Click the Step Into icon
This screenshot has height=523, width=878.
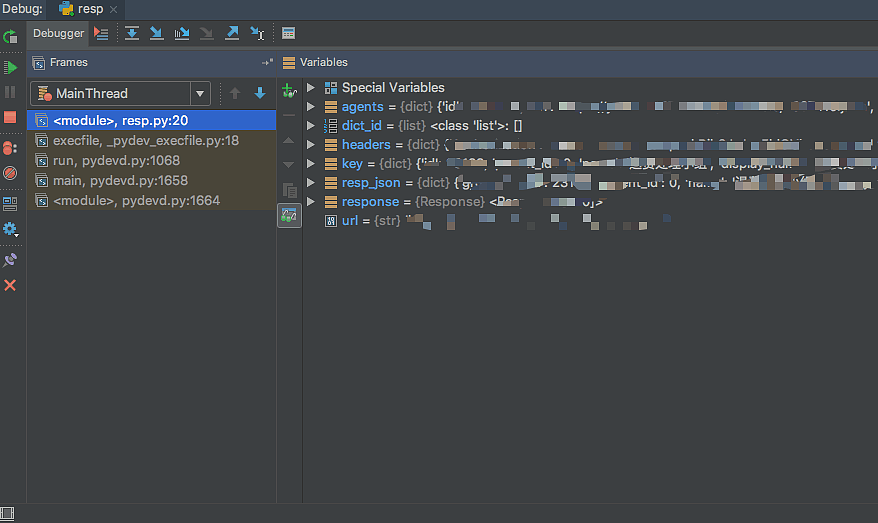156,33
